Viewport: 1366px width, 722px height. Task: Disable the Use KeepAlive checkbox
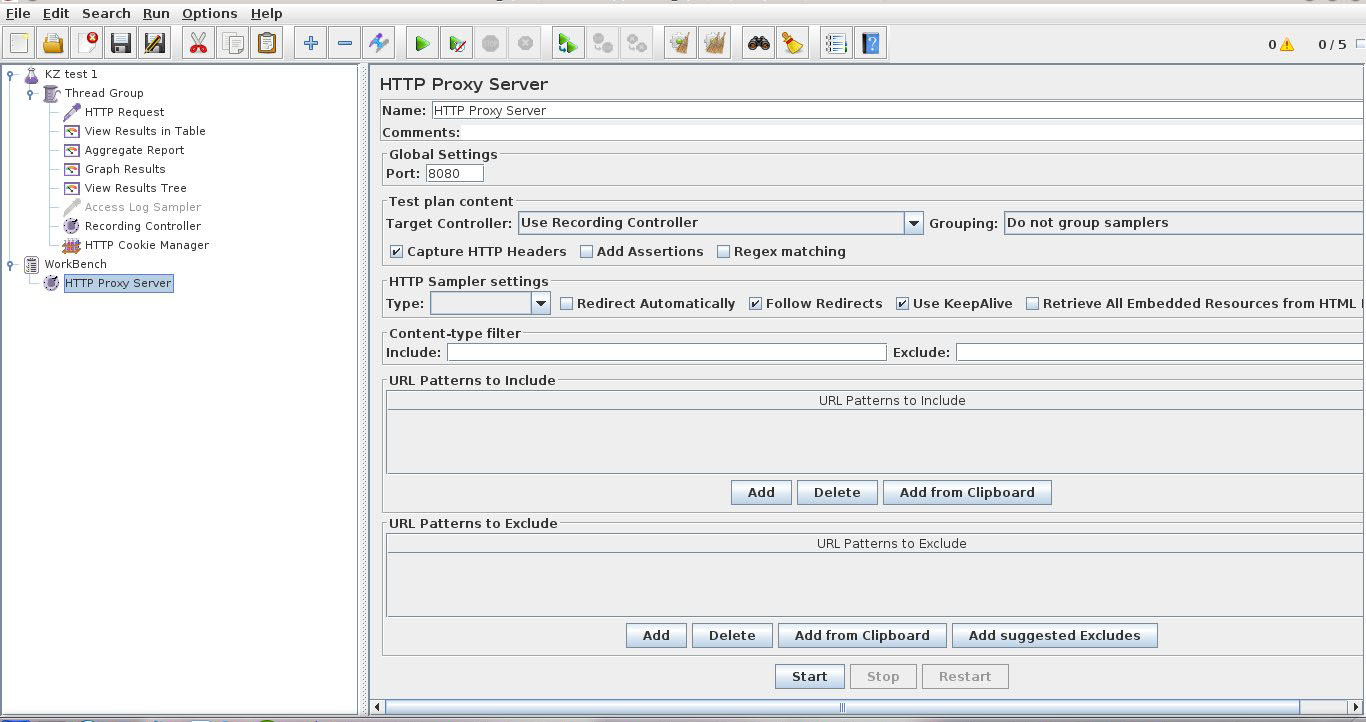(903, 304)
